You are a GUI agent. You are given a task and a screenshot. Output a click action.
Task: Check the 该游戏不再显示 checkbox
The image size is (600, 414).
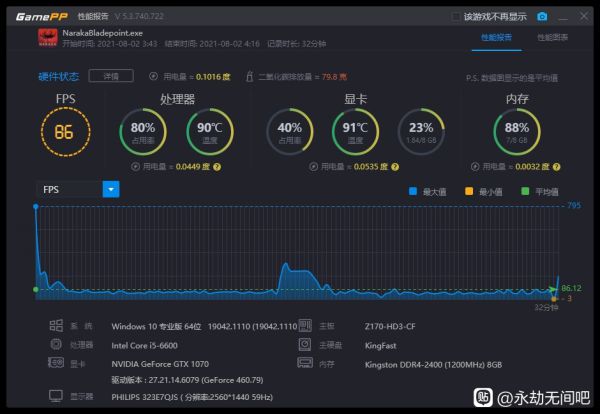click(x=455, y=17)
